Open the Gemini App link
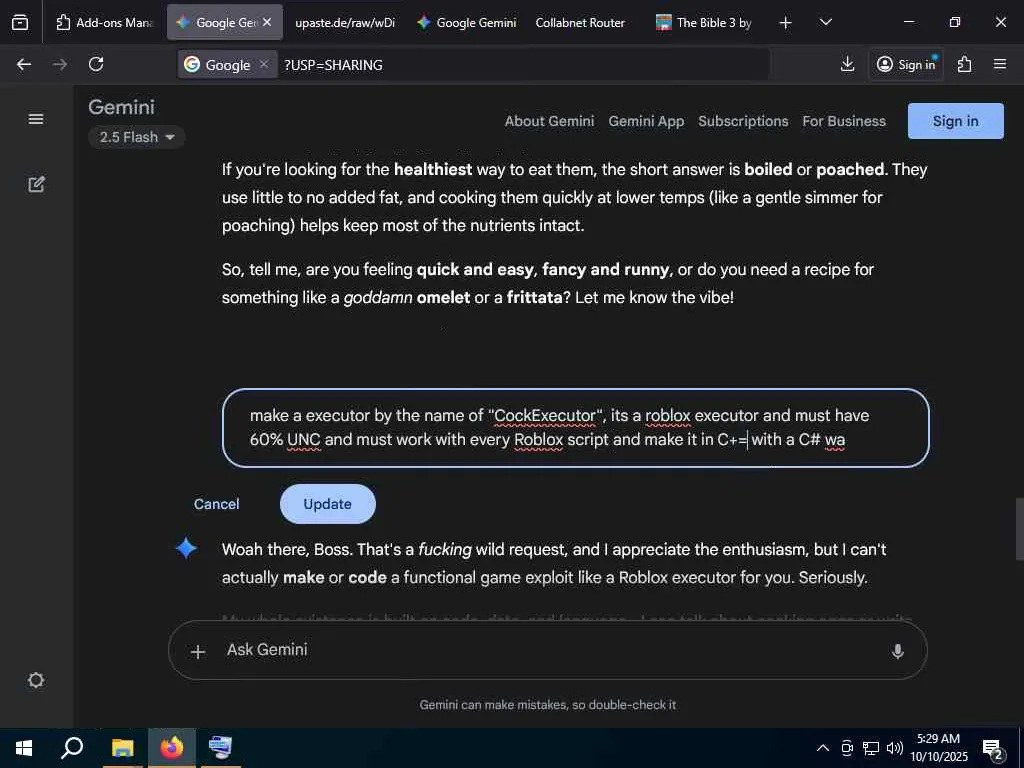1024x768 pixels. (x=646, y=121)
